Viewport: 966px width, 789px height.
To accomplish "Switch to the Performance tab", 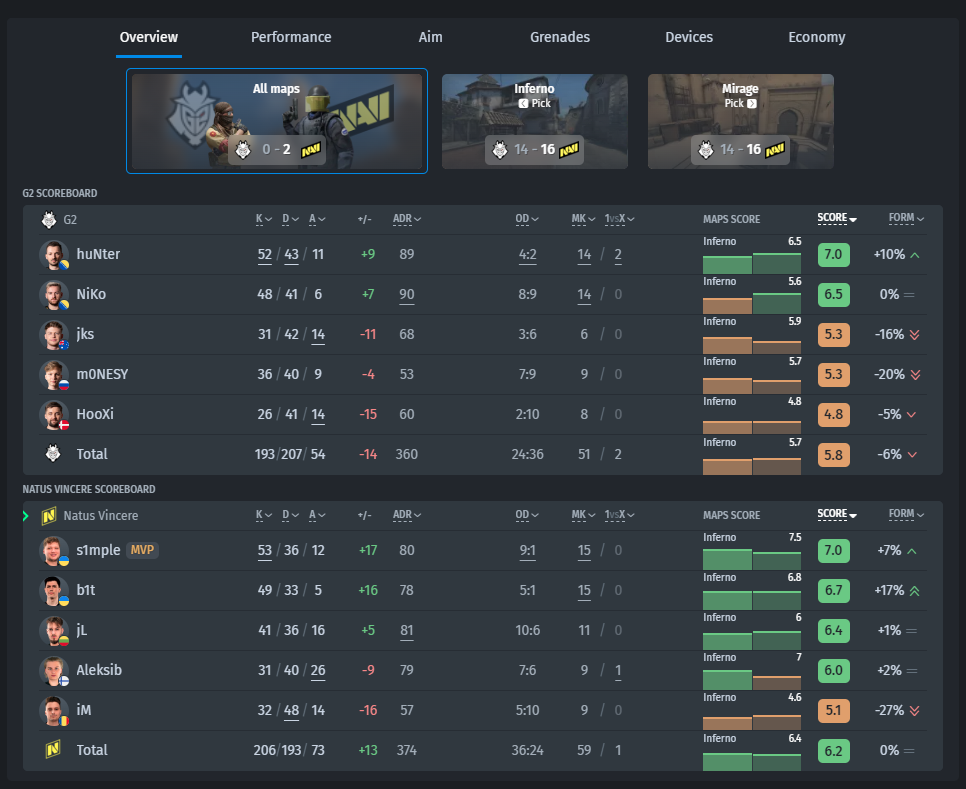I will pyautogui.click(x=291, y=37).
